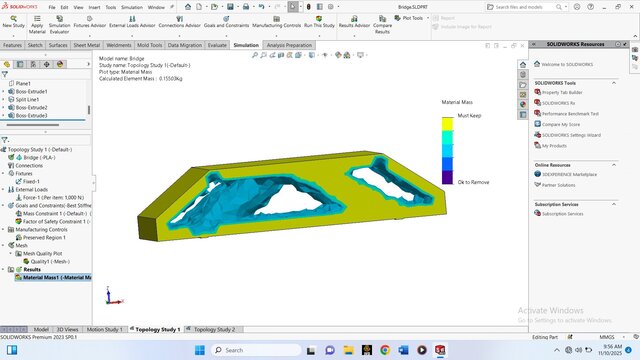Collapse the External Loads folder
Viewport: 640px width, 360px height.
point(4,189)
